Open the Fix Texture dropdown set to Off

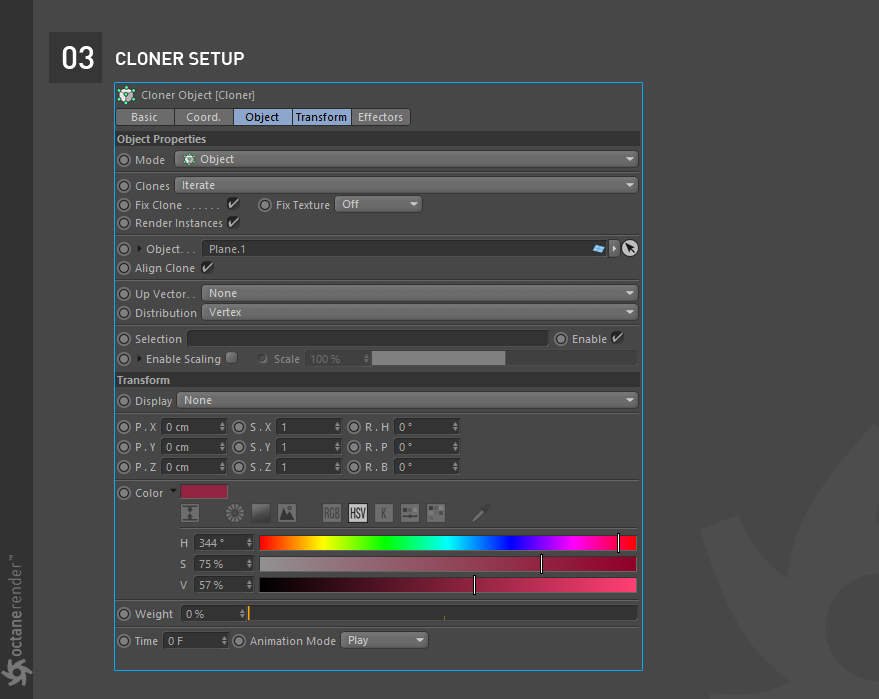coord(378,204)
